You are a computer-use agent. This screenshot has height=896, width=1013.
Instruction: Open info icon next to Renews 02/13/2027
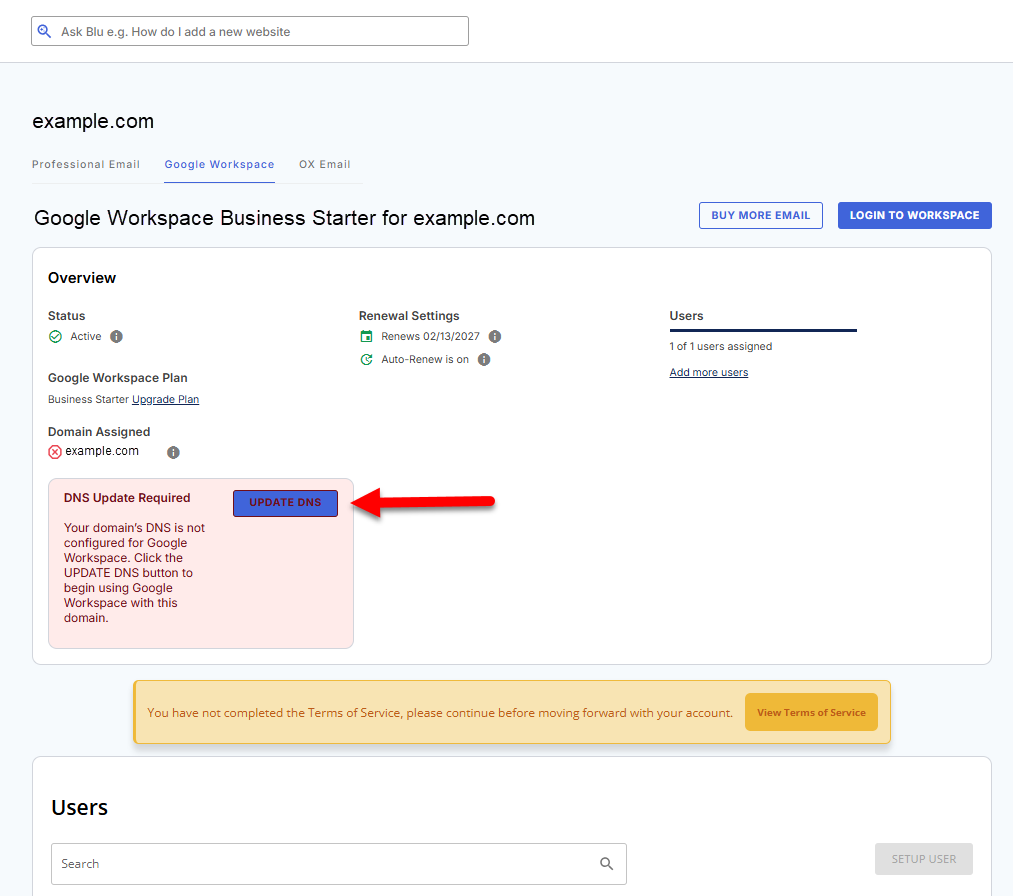pyautogui.click(x=495, y=337)
